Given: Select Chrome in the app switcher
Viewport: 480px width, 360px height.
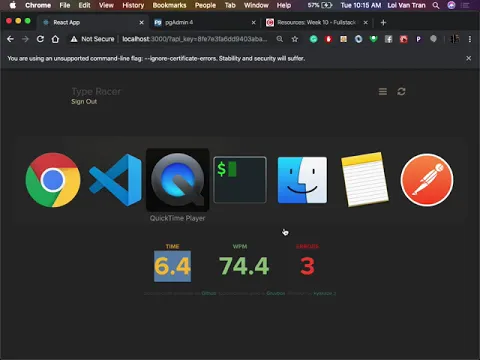Looking at the screenshot, I should coord(53,180).
